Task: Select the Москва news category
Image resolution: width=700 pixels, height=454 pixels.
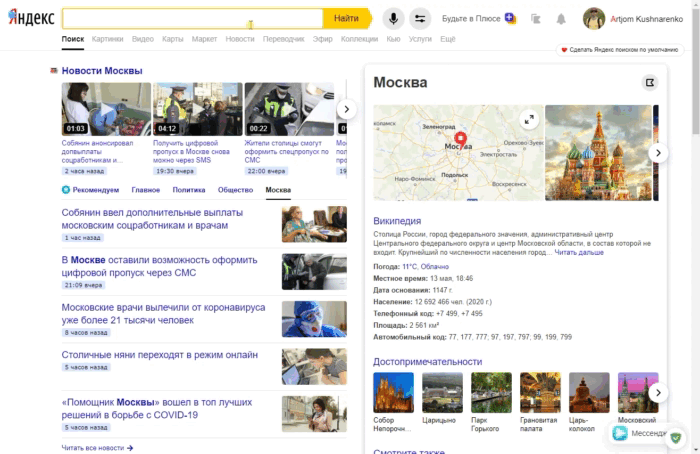Action: [x=278, y=190]
